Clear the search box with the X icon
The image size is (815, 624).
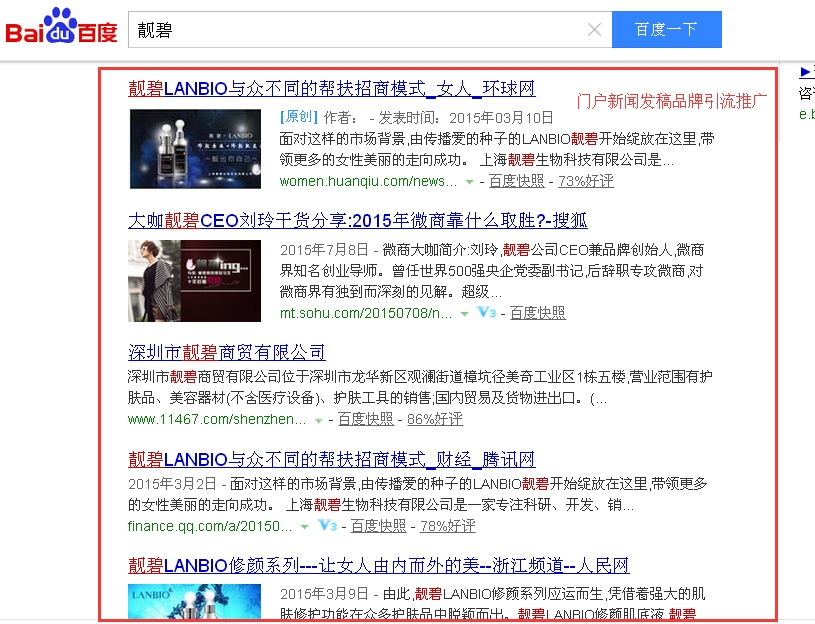pyautogui.click(x=594, y=30)
